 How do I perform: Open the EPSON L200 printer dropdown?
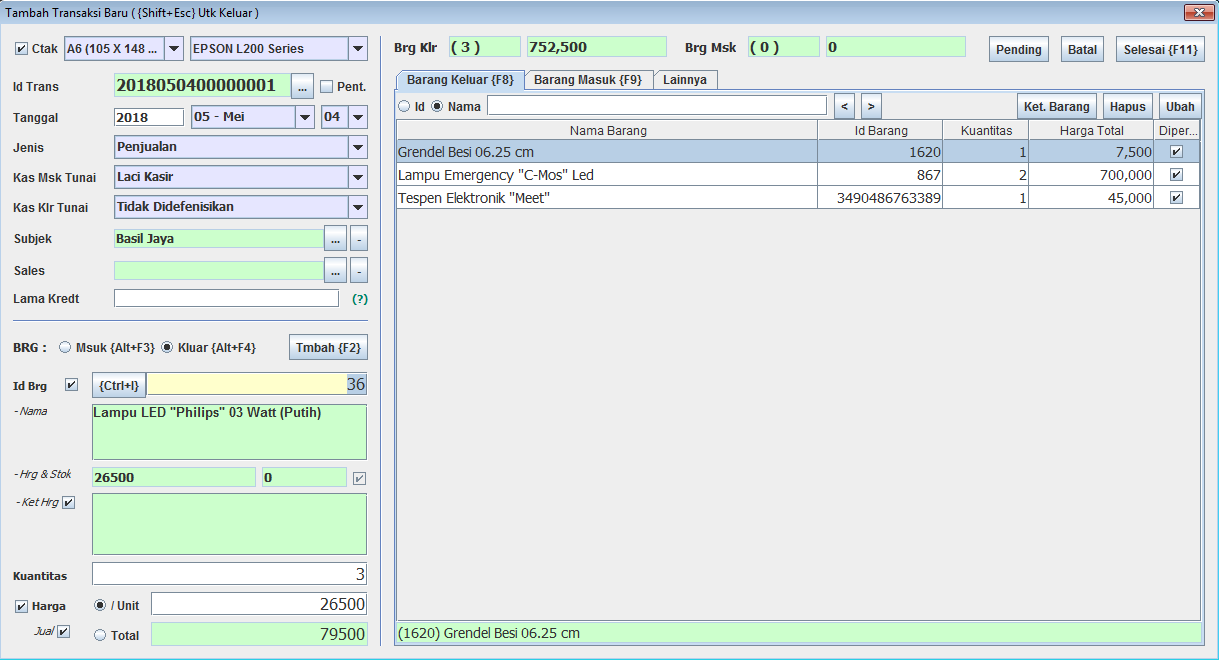click(358, 49)
